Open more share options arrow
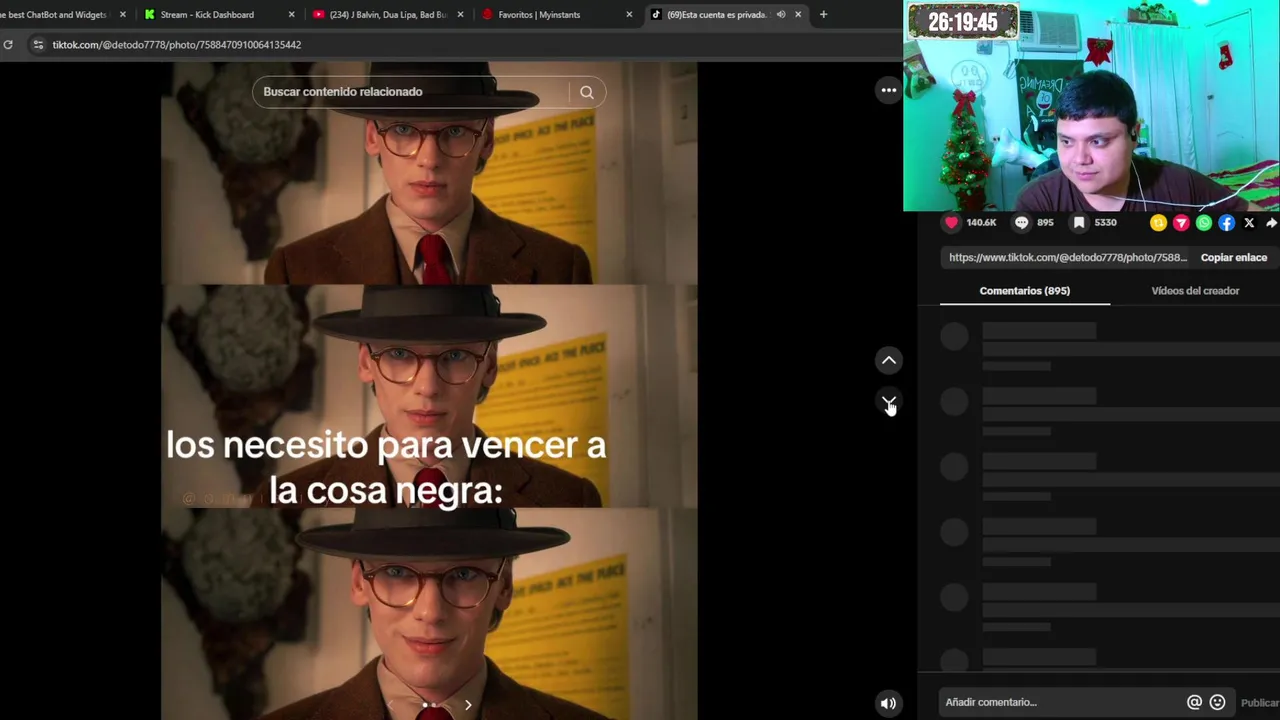 click(x=1271, y=223)
